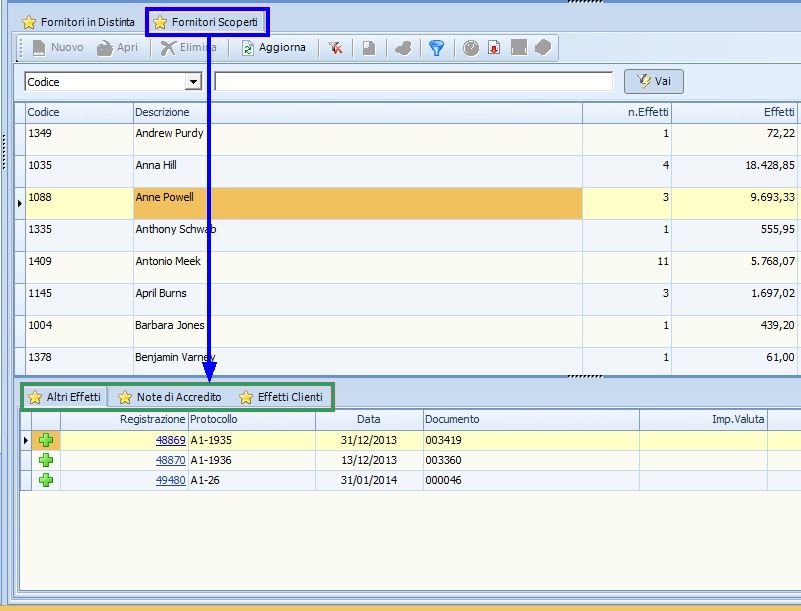Viewport: 801px width, 611px height.
Task: Open the Codice search field dropdown
Action: coord(193,82)
